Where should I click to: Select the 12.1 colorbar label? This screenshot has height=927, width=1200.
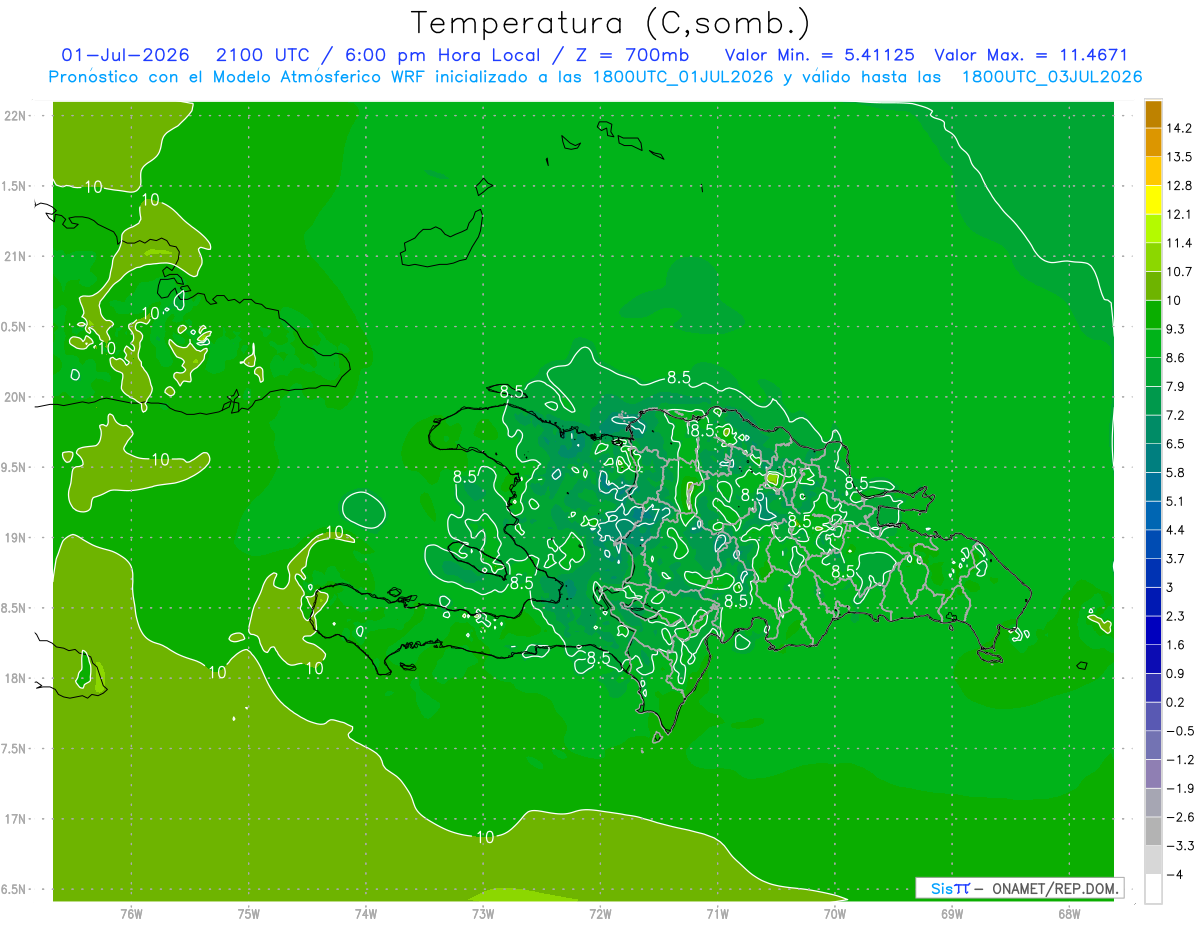point(1178,214)
